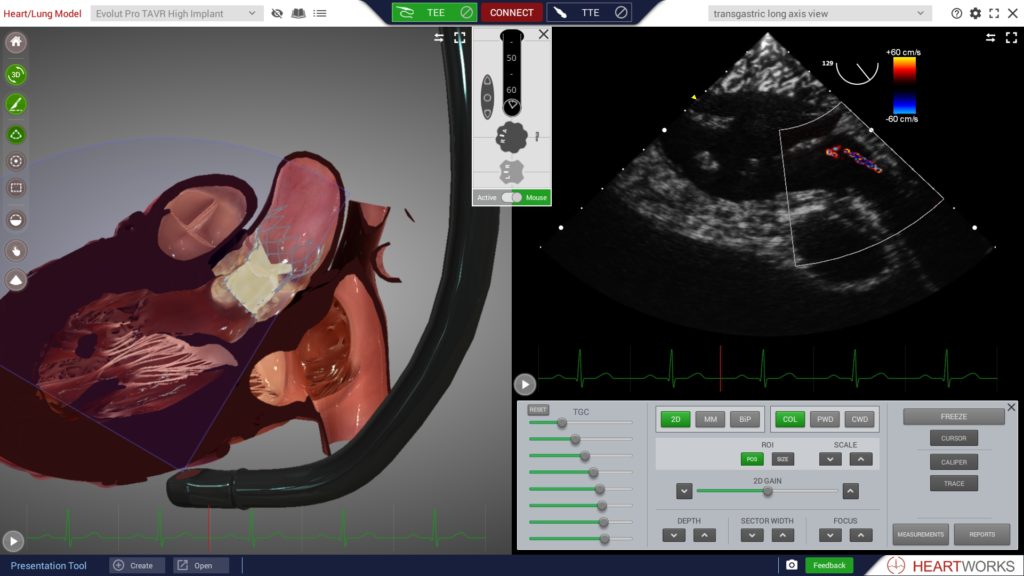
Task: Decrease DEPTH with the down arrow
Action: click(x=673, y=536)
